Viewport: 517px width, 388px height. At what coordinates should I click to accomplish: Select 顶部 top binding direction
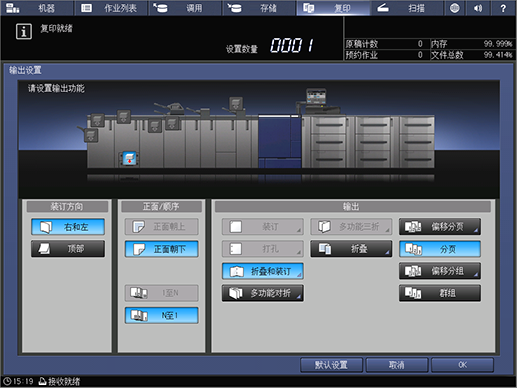tap(68, 249)
